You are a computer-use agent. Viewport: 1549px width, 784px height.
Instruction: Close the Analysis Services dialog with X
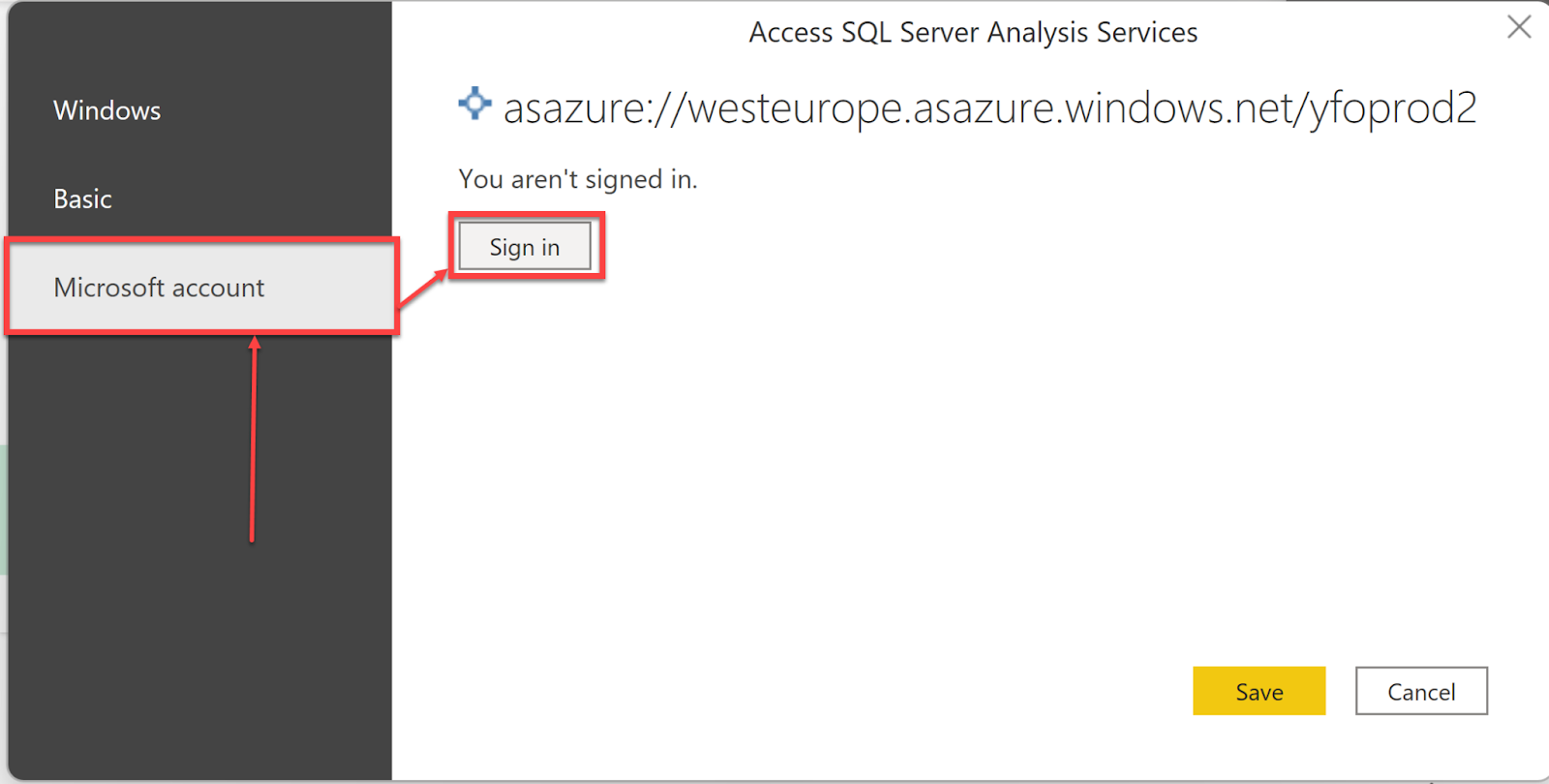coord(1519,27)
